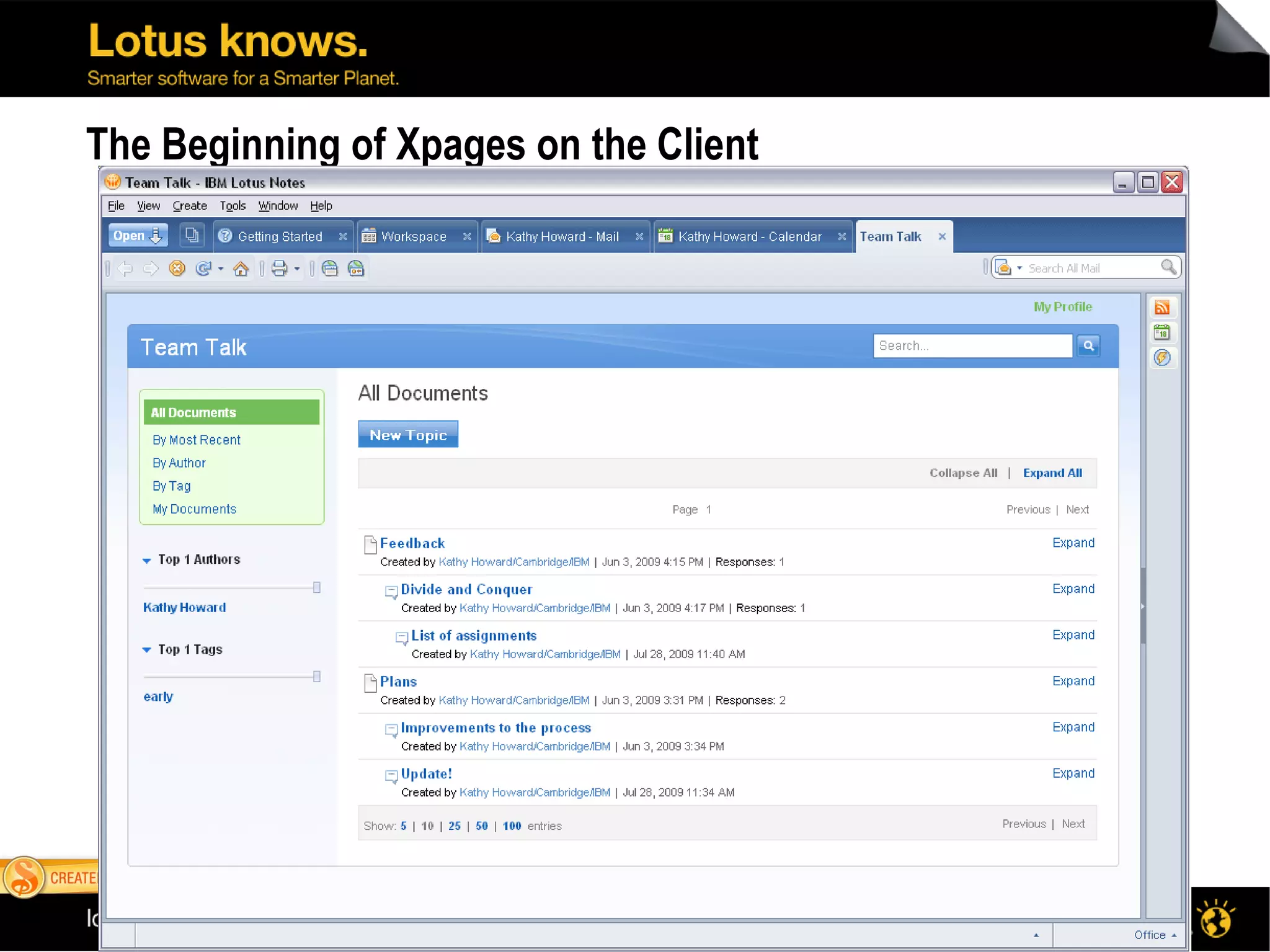This screenshot has height=952, width=1270.
Task: Expand the Divide and Conquer response
Action: pos(1073,589)
